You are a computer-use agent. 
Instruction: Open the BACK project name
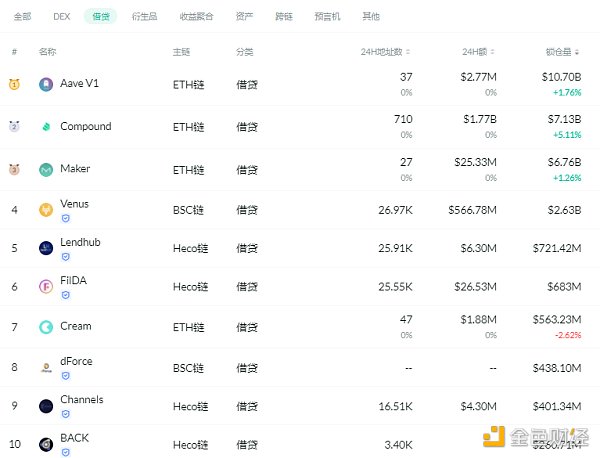[74, 438]
